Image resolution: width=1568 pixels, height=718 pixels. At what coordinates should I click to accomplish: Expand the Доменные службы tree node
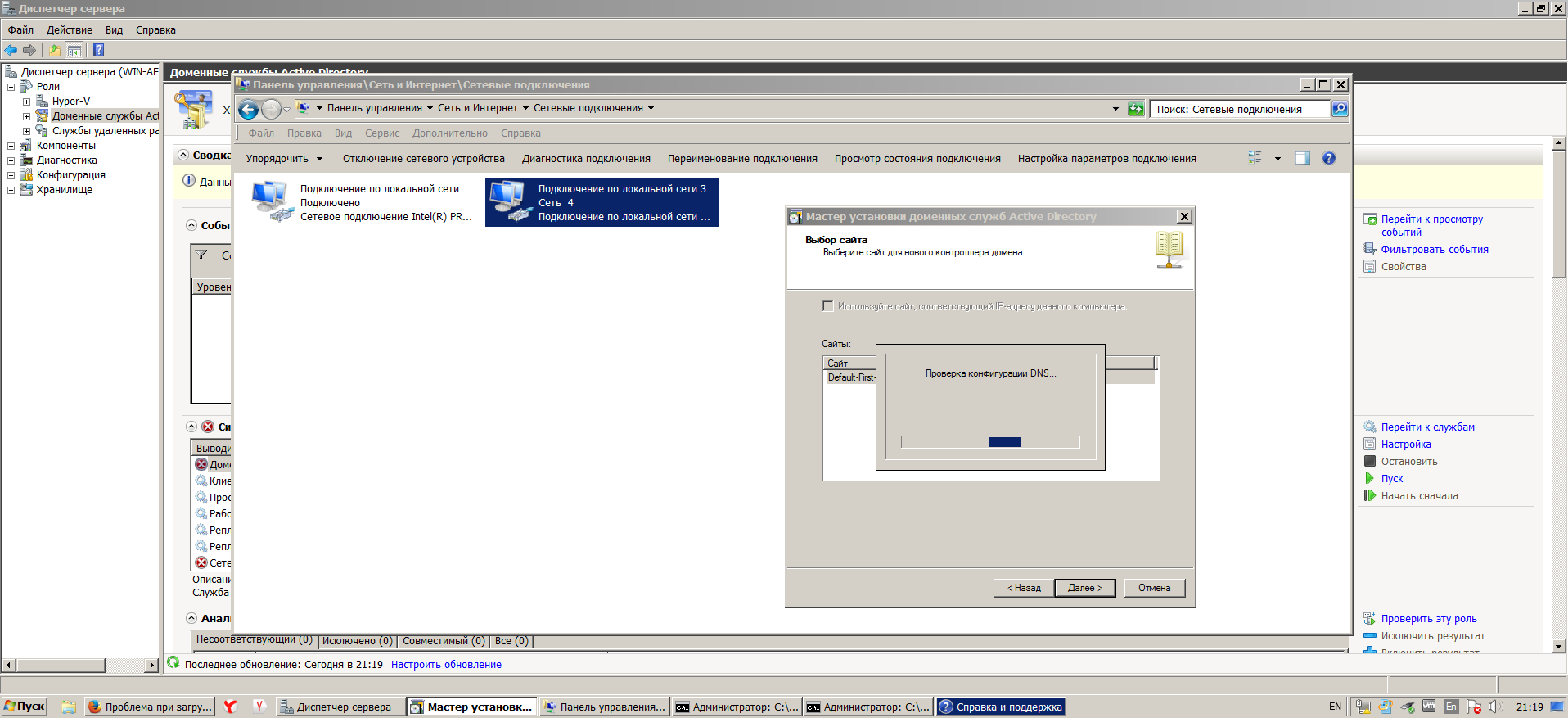click(x=26, y=116)
